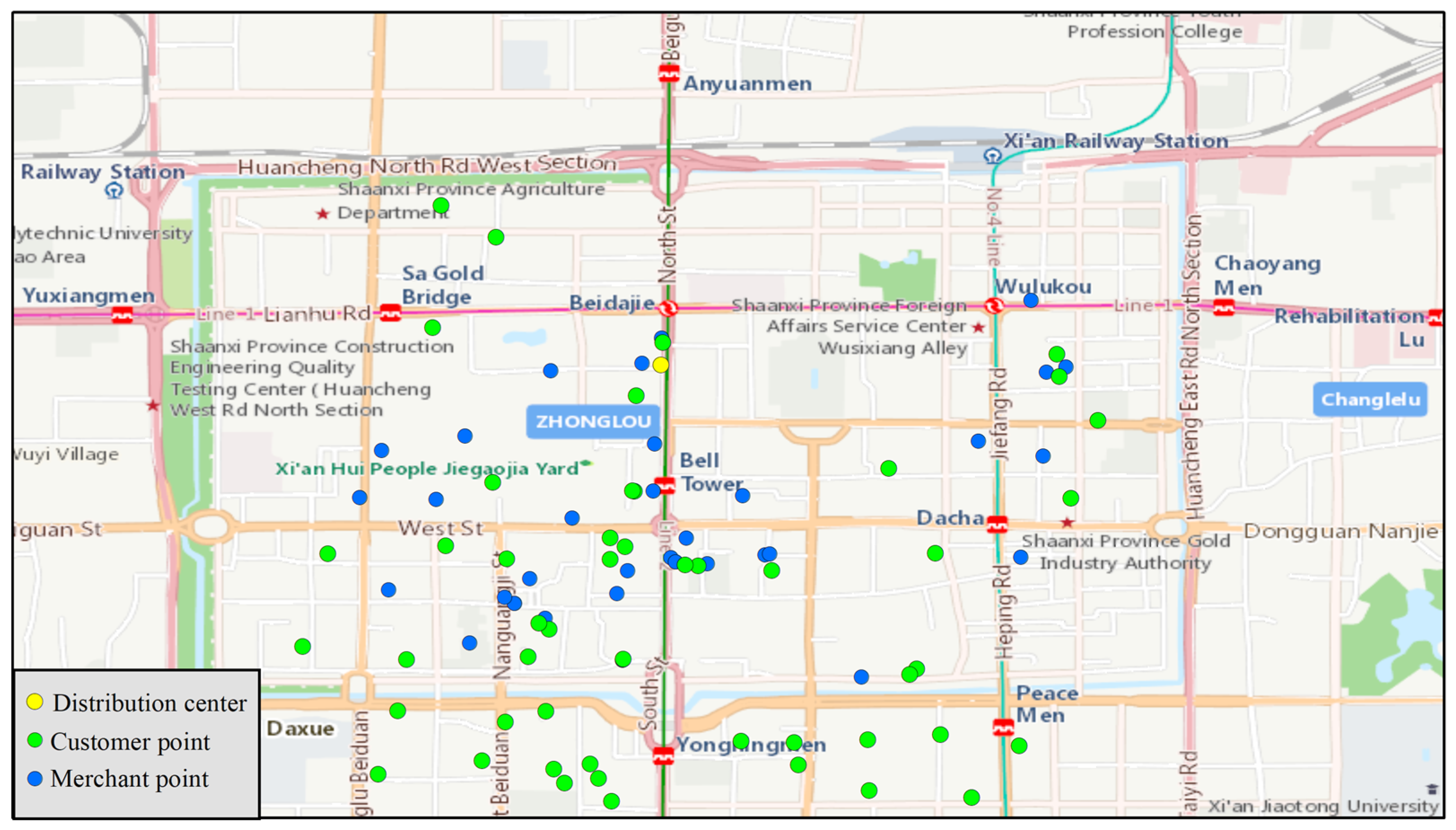Click blue Merchant point legend swatch
The image size is (1456, 830).
[35, 778]
